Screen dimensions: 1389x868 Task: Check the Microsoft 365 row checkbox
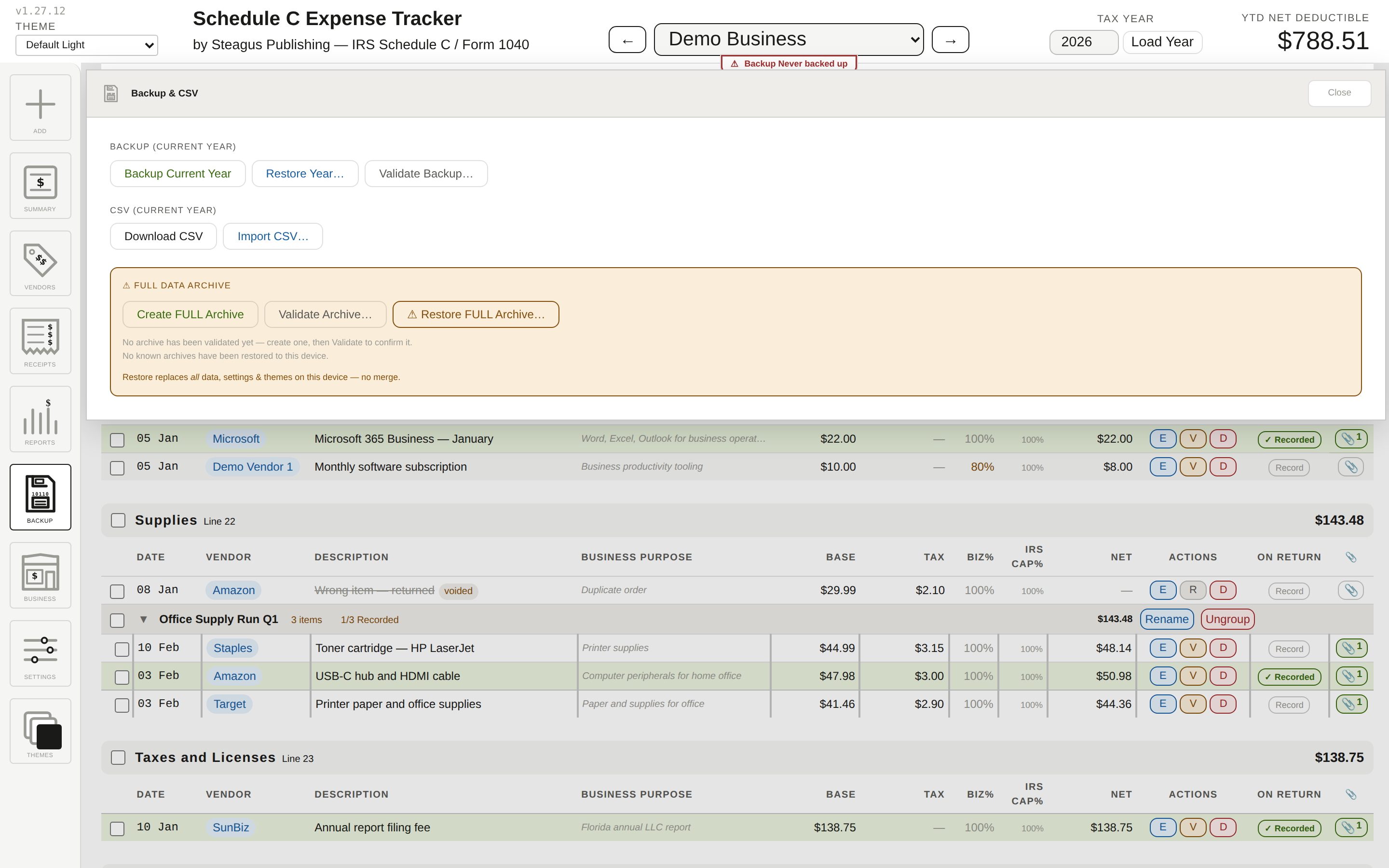click(x=117, y=440)
